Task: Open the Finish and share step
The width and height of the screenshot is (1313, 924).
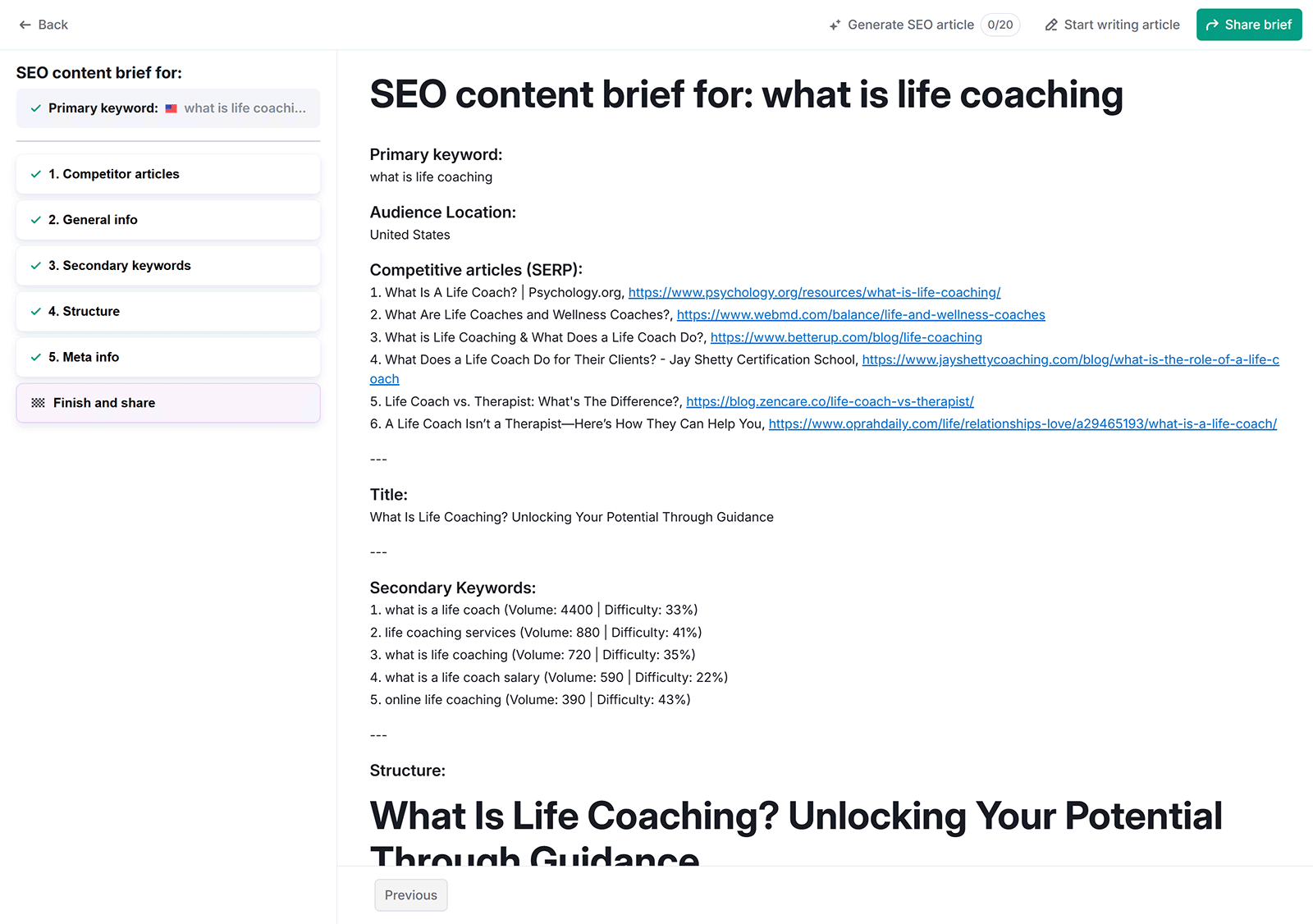Action: (x=167, y=402)
